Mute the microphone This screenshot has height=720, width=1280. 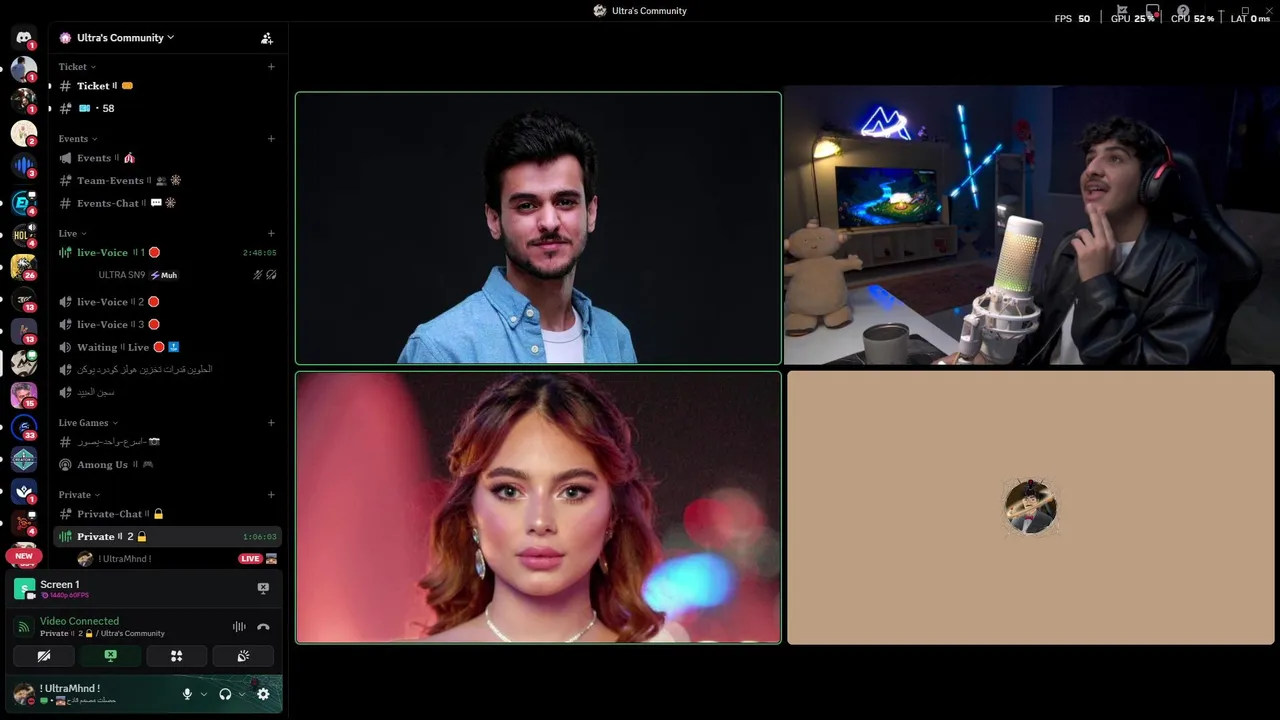pyautogui.click(x=187, y=694)
